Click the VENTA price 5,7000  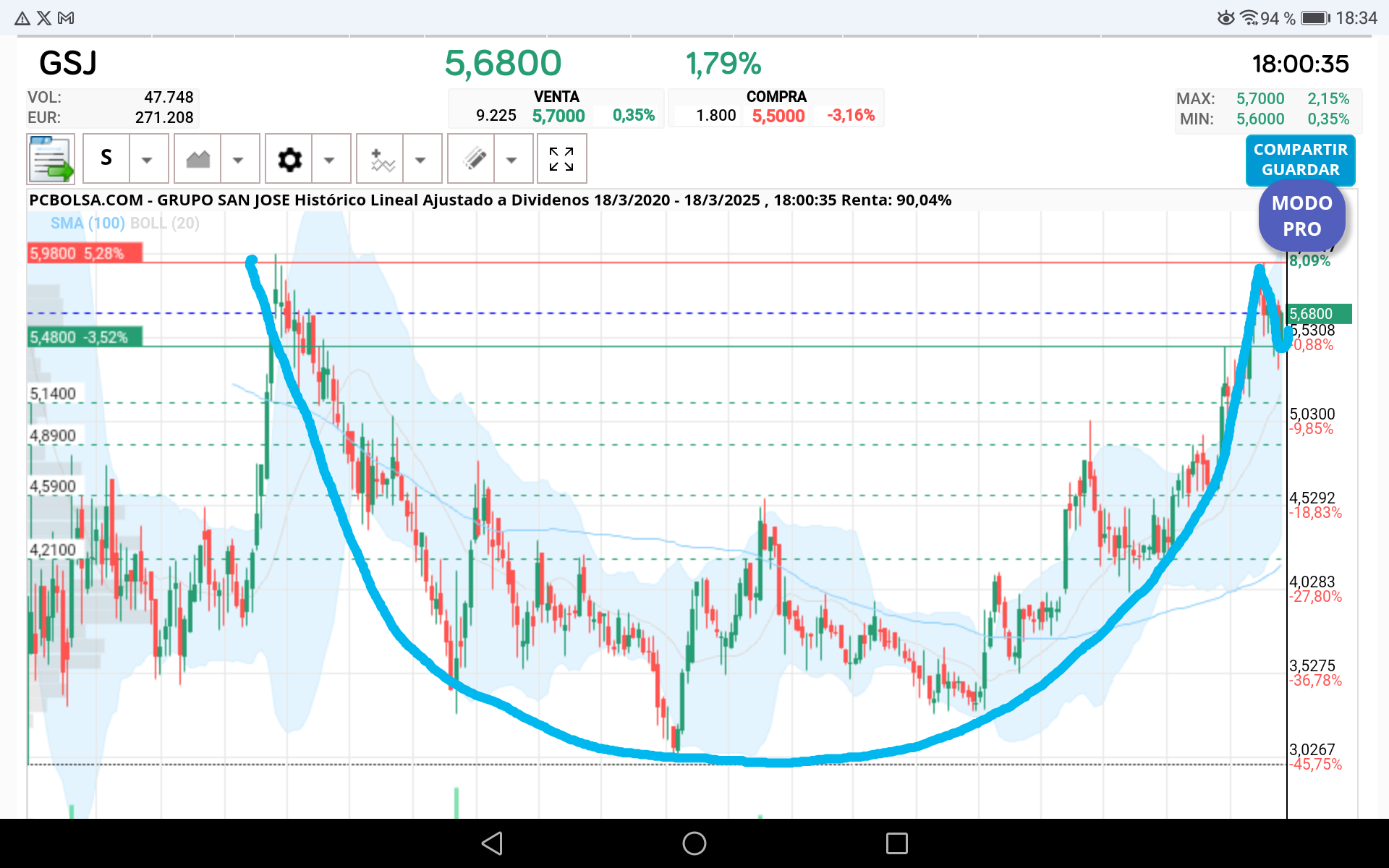click(558, 116)
